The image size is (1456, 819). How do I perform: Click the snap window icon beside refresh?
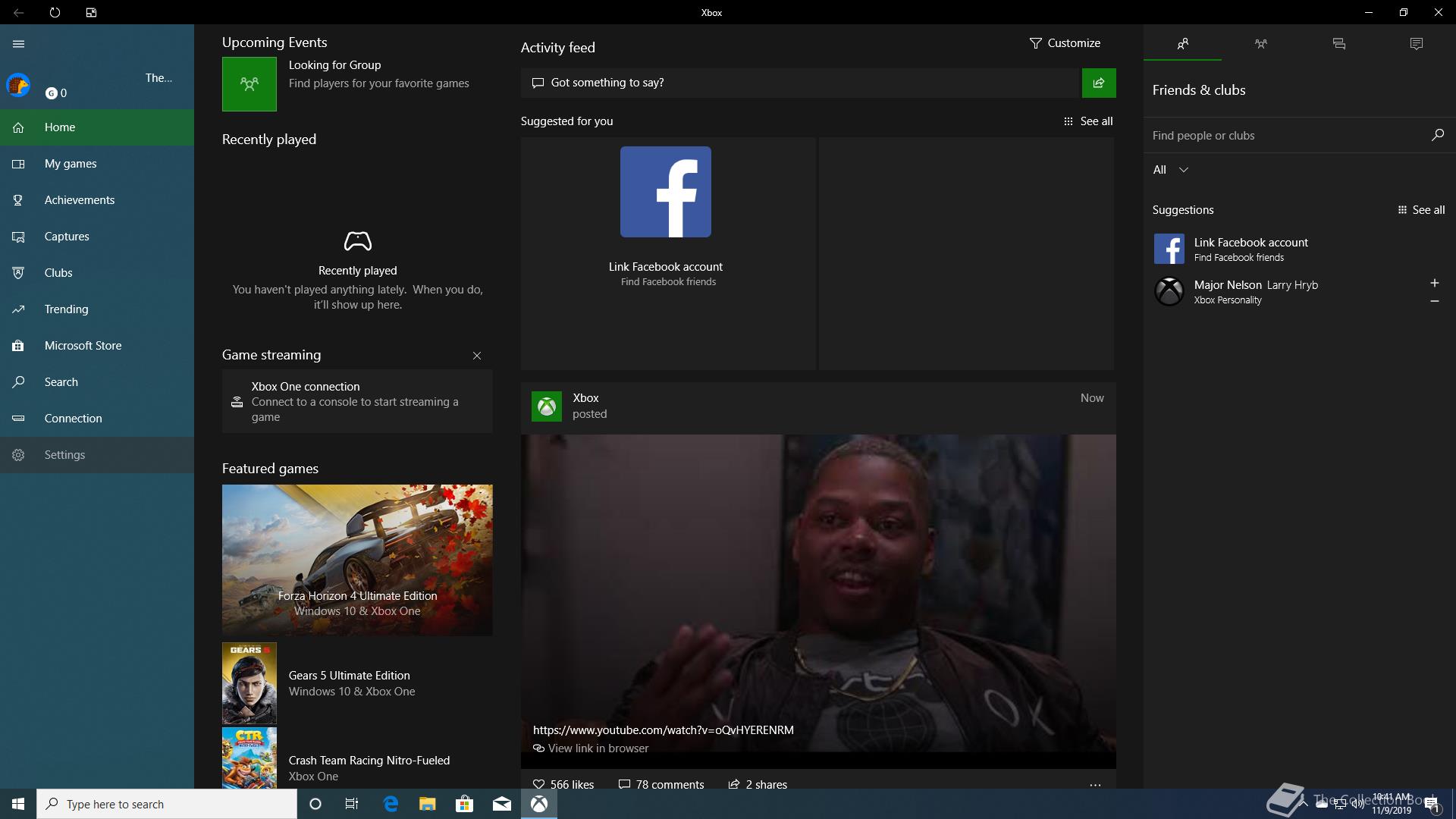pos(91,12)
